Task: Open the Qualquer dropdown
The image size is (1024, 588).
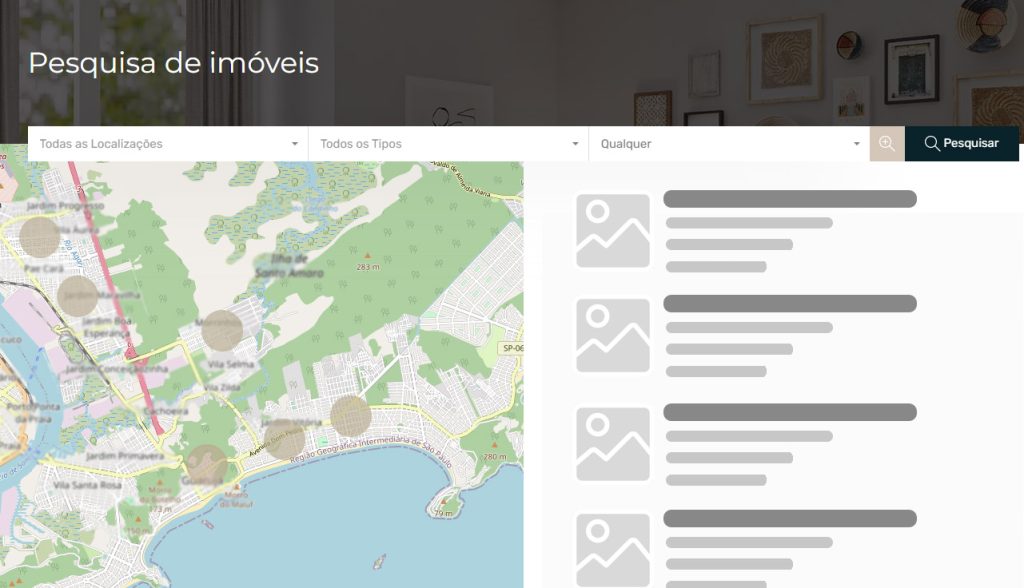Action: 729,144
